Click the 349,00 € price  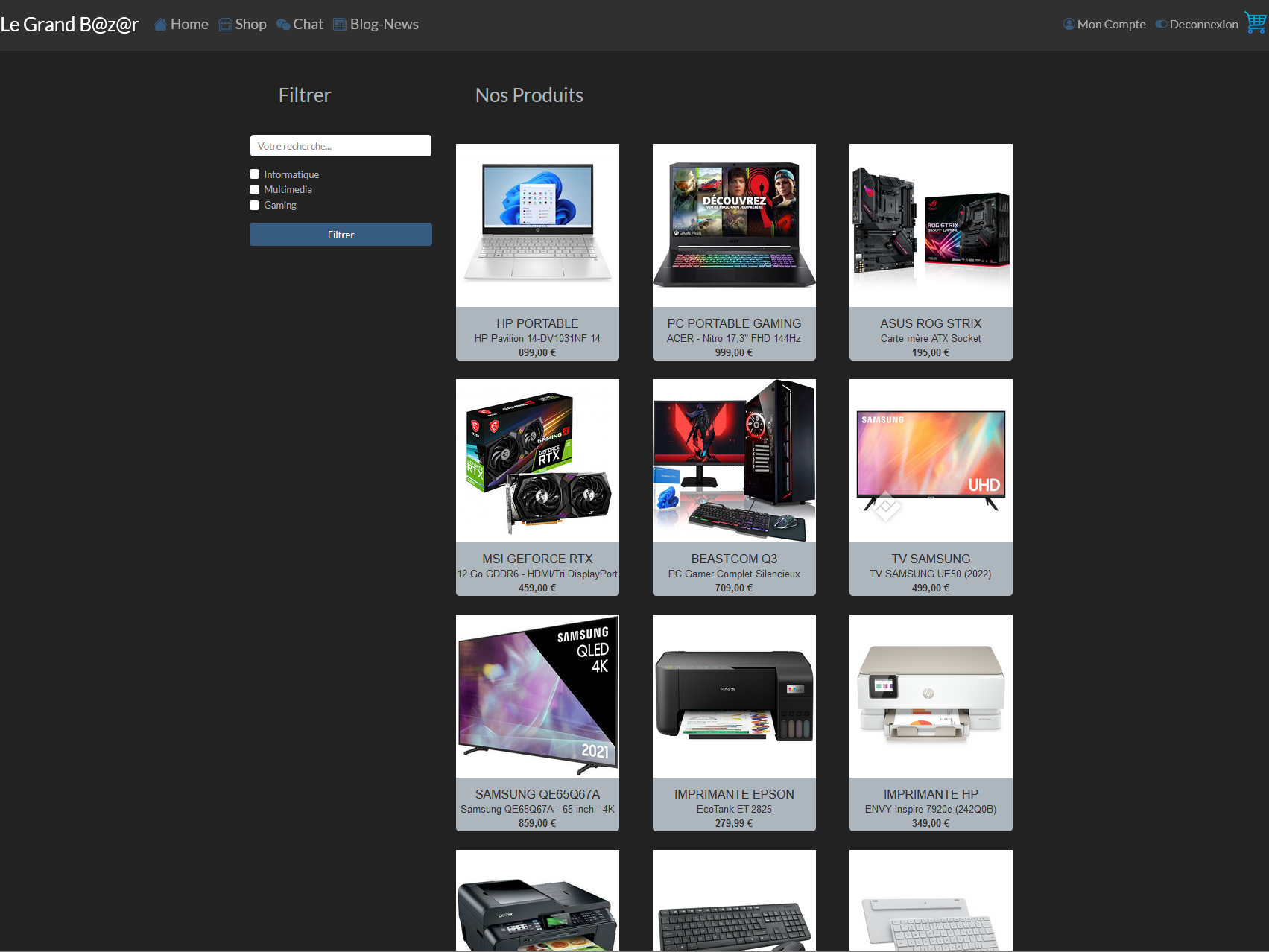pyautogui.click(x=931, y=823)
